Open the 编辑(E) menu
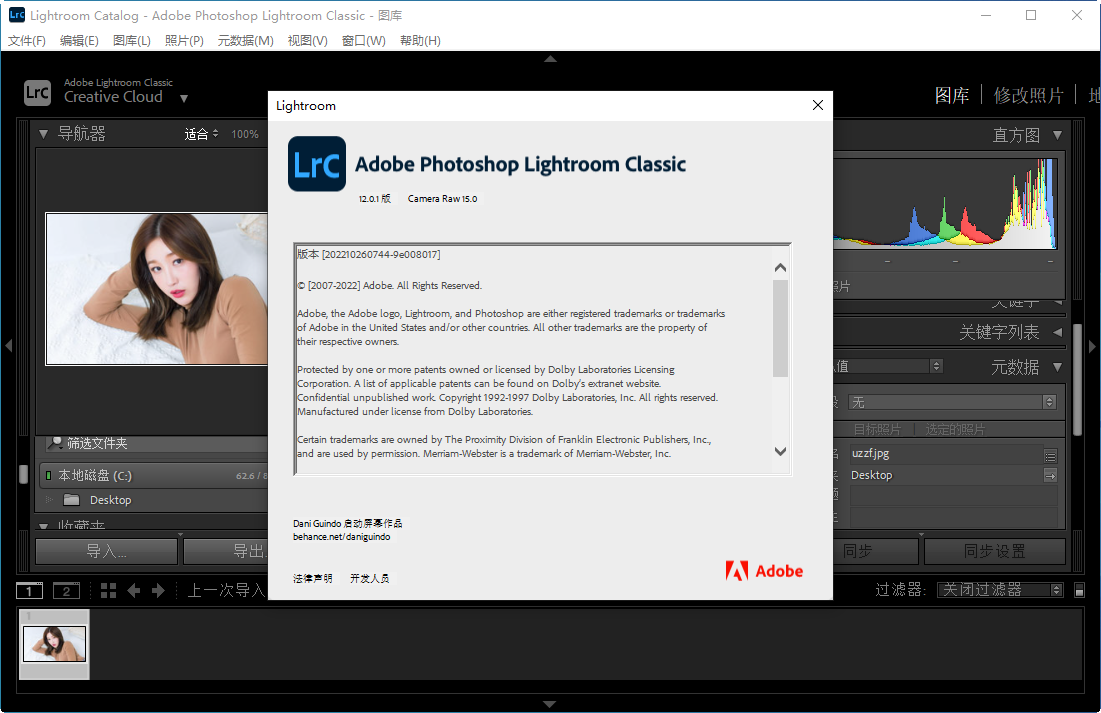This screenshot has height=713, width=1101. click(x=79, y=41)
